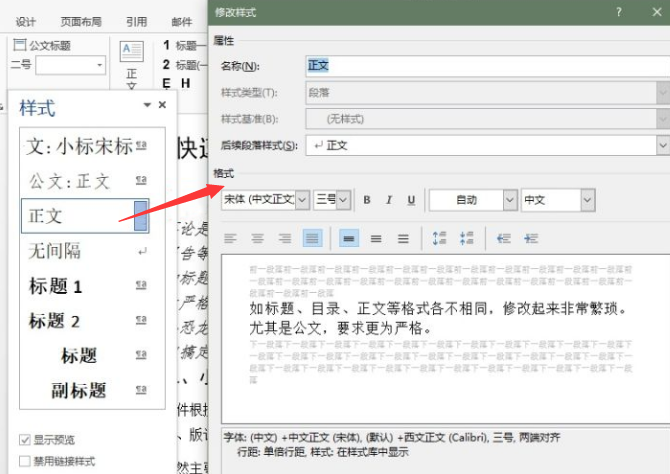The width and height of the screenshot is (670, 474).
Task: Set paragraph to align right
Action: pos(285,238)
